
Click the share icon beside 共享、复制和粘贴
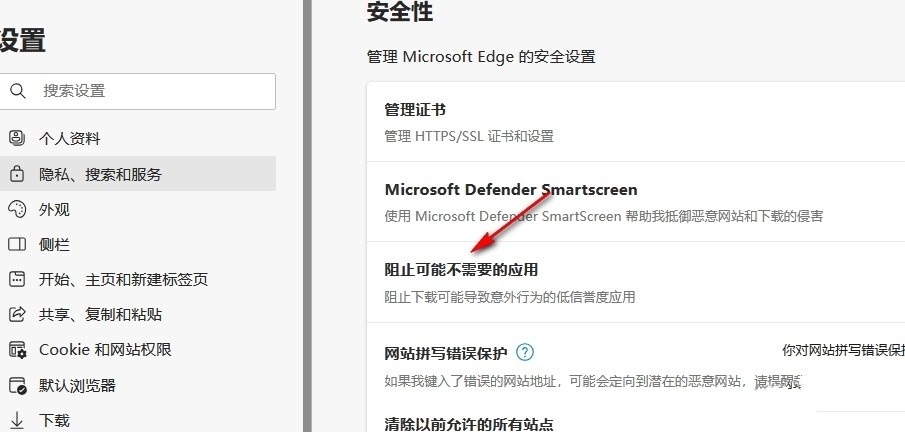[x=18, y=314]
